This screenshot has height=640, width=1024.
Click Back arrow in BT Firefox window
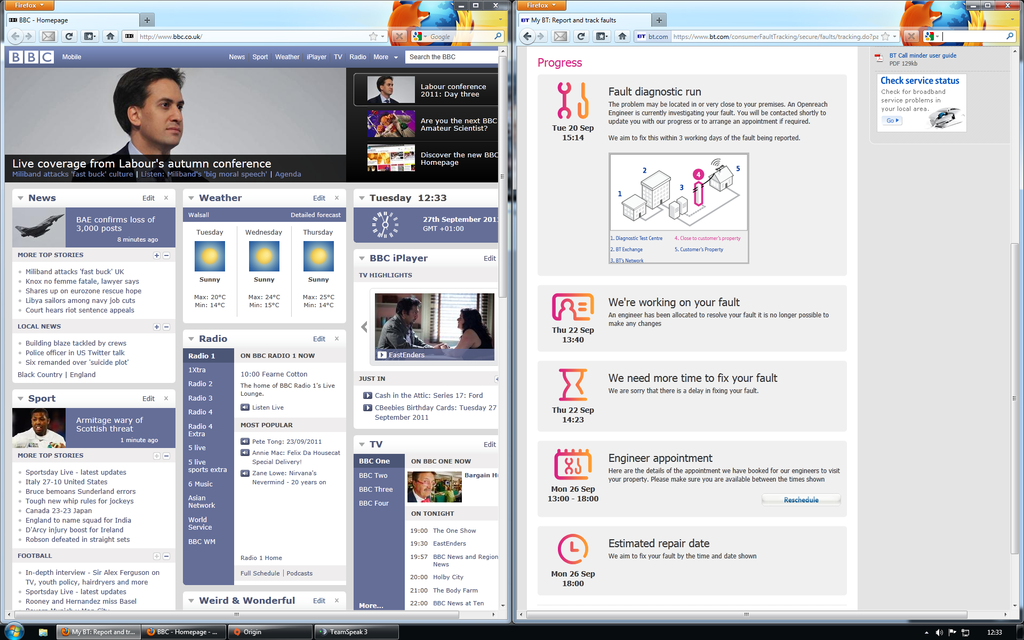point(527,37)
